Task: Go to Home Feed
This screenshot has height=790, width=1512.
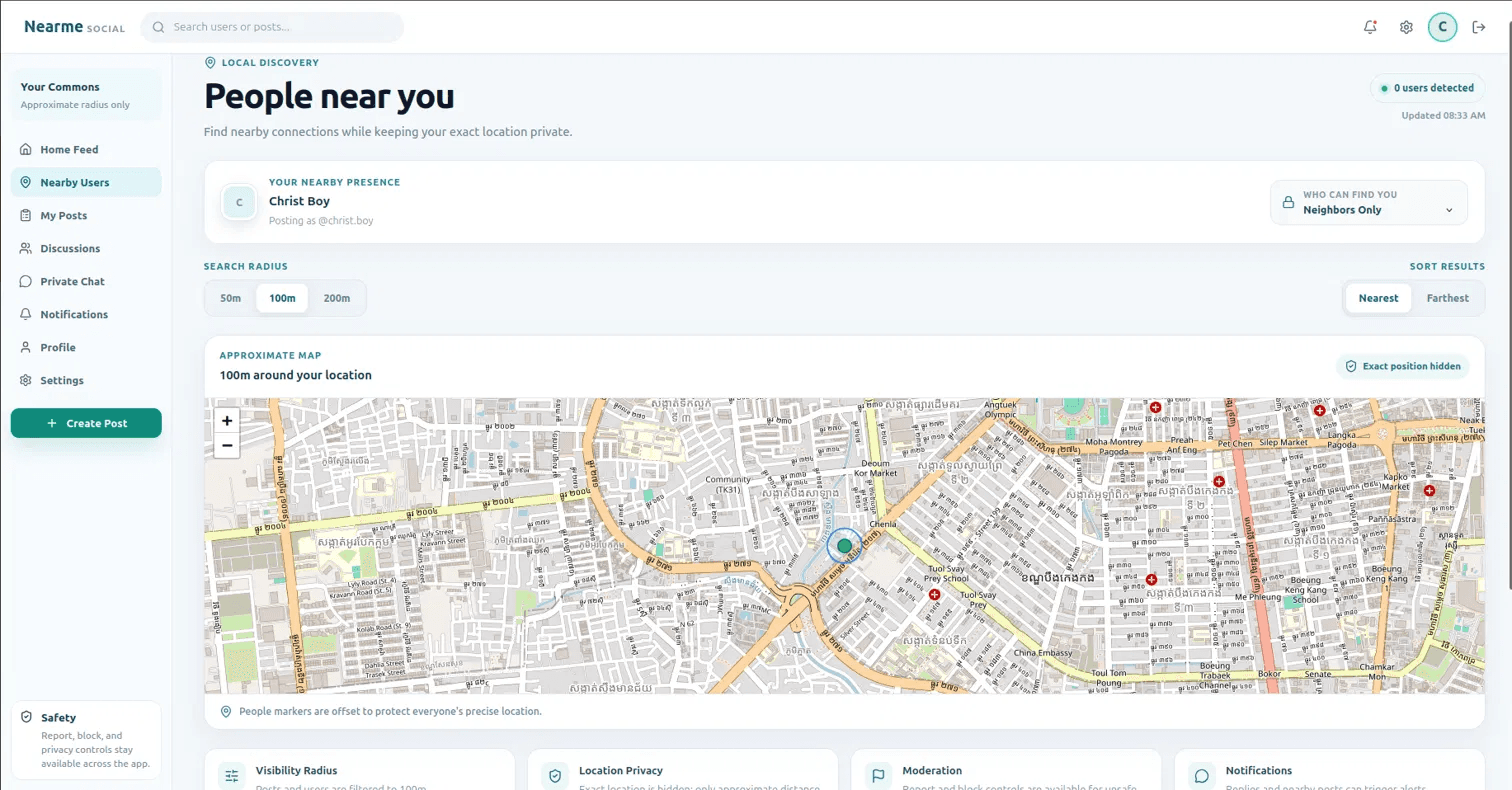Action: coord(86,149)
